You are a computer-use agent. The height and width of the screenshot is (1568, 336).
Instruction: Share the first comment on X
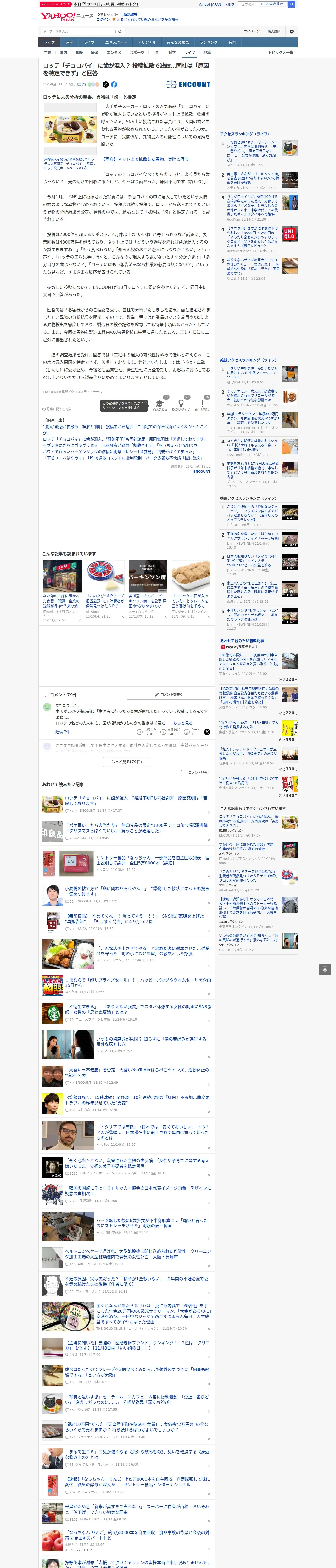click(207, 732)
